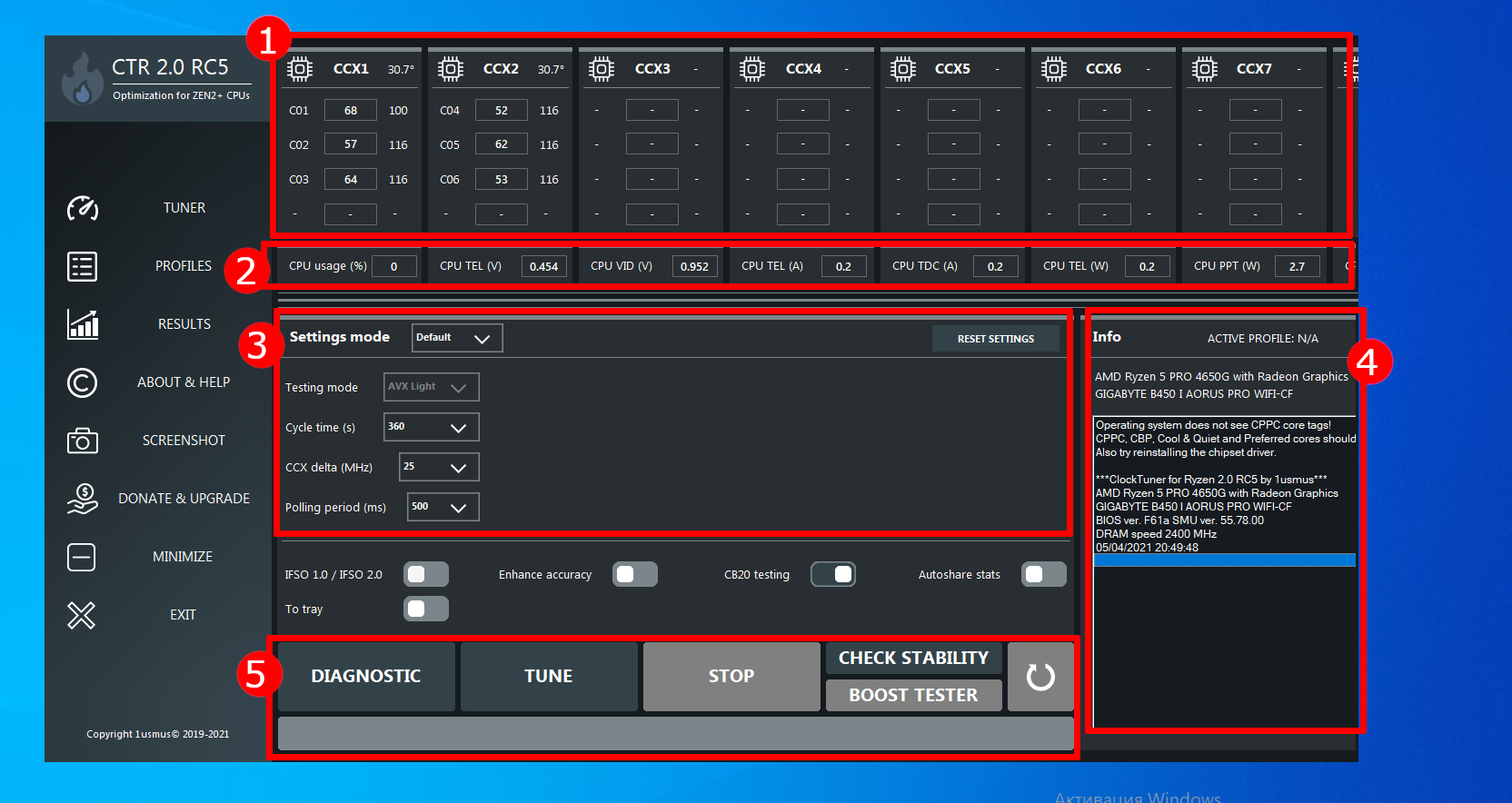Enable the Enhance accuracy switch

click(635, 574)
